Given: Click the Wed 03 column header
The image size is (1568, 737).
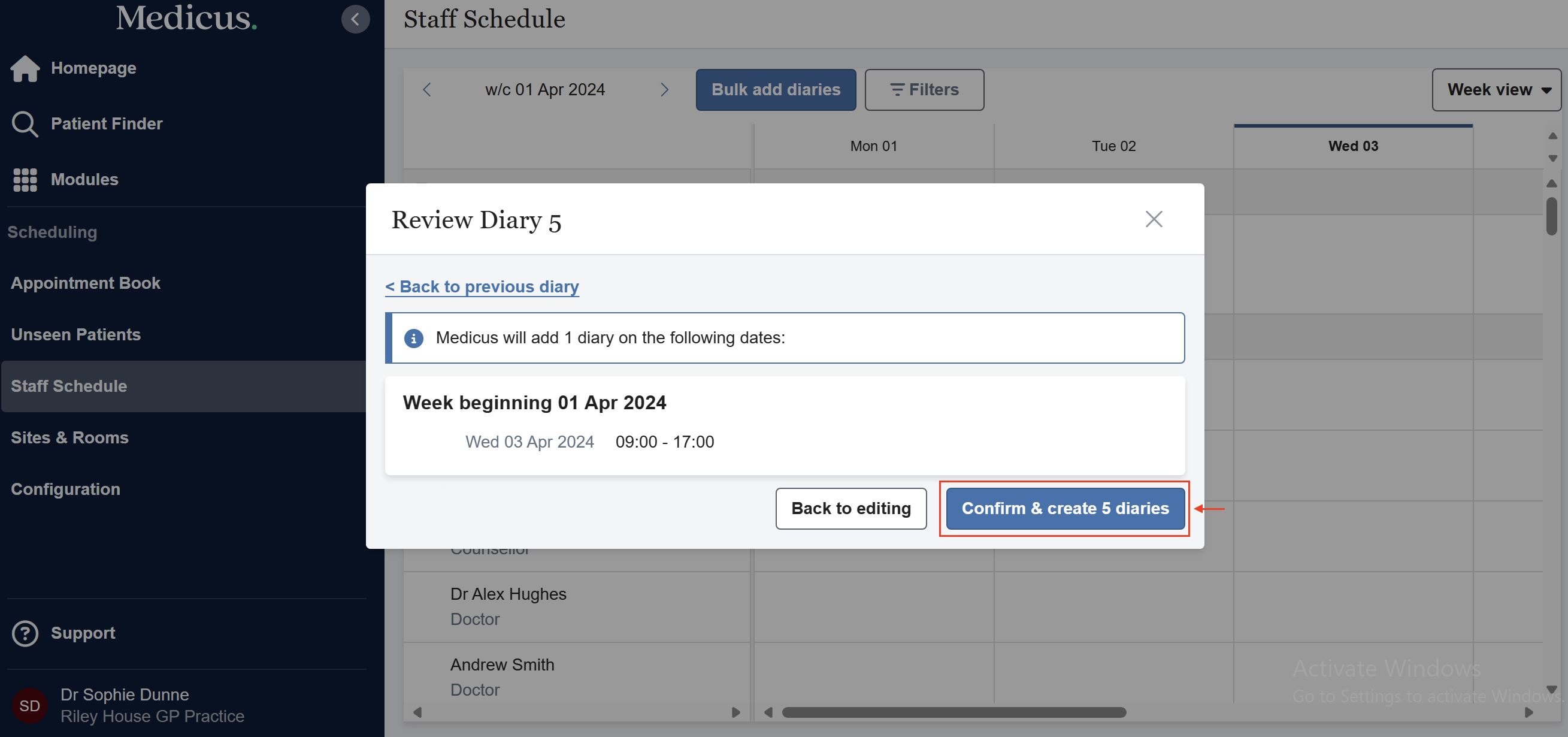Looking at the screenshot, I should 1352,146.
